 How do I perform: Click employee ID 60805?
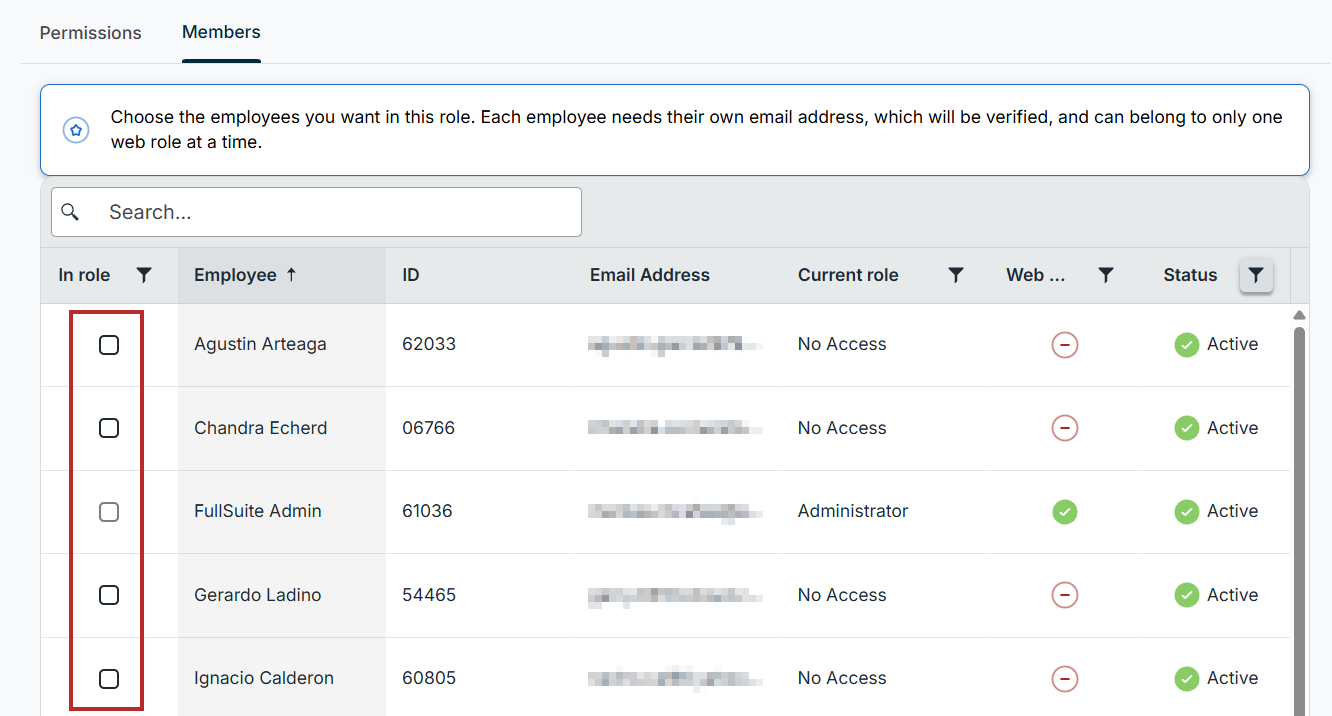pyautogui.click(x=429, y=678)
